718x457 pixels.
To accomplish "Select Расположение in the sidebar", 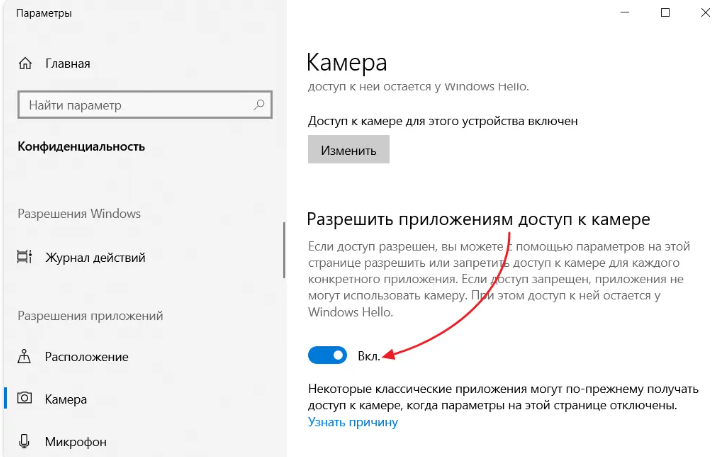I will click(86, 357).
